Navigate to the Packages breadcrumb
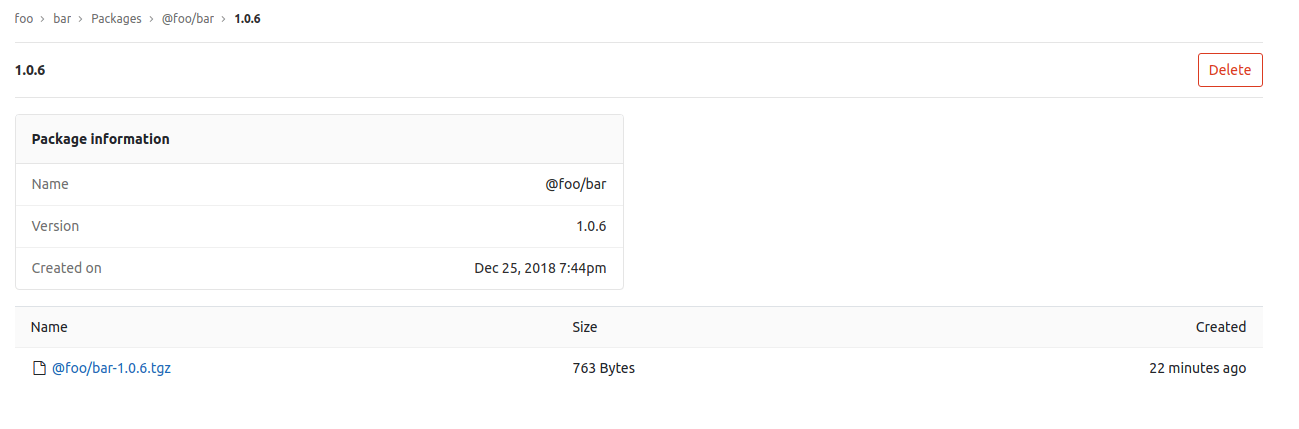This screenshot has height=429, width=1299. 116,19
